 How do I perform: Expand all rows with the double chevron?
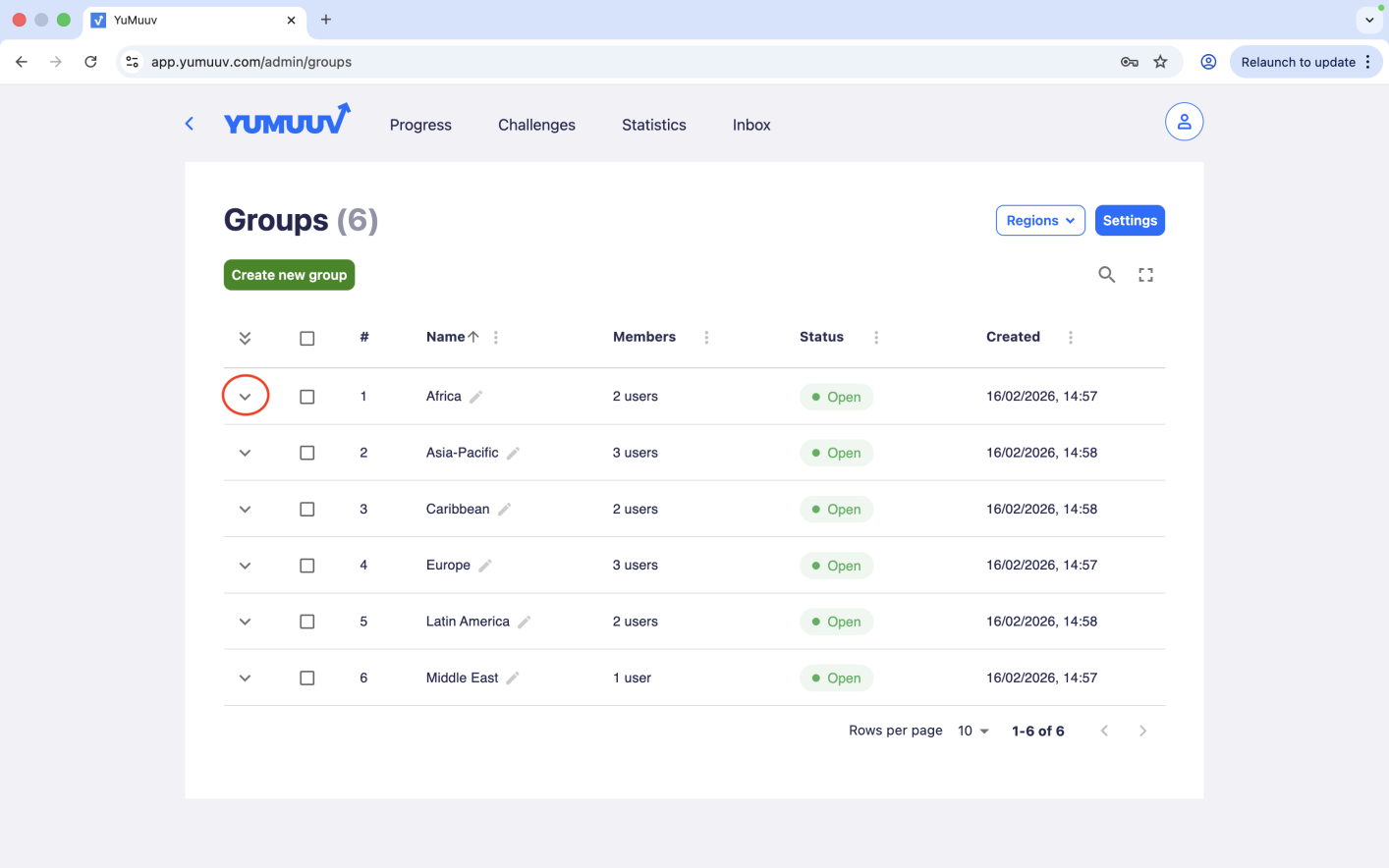(x=245, y=338)
